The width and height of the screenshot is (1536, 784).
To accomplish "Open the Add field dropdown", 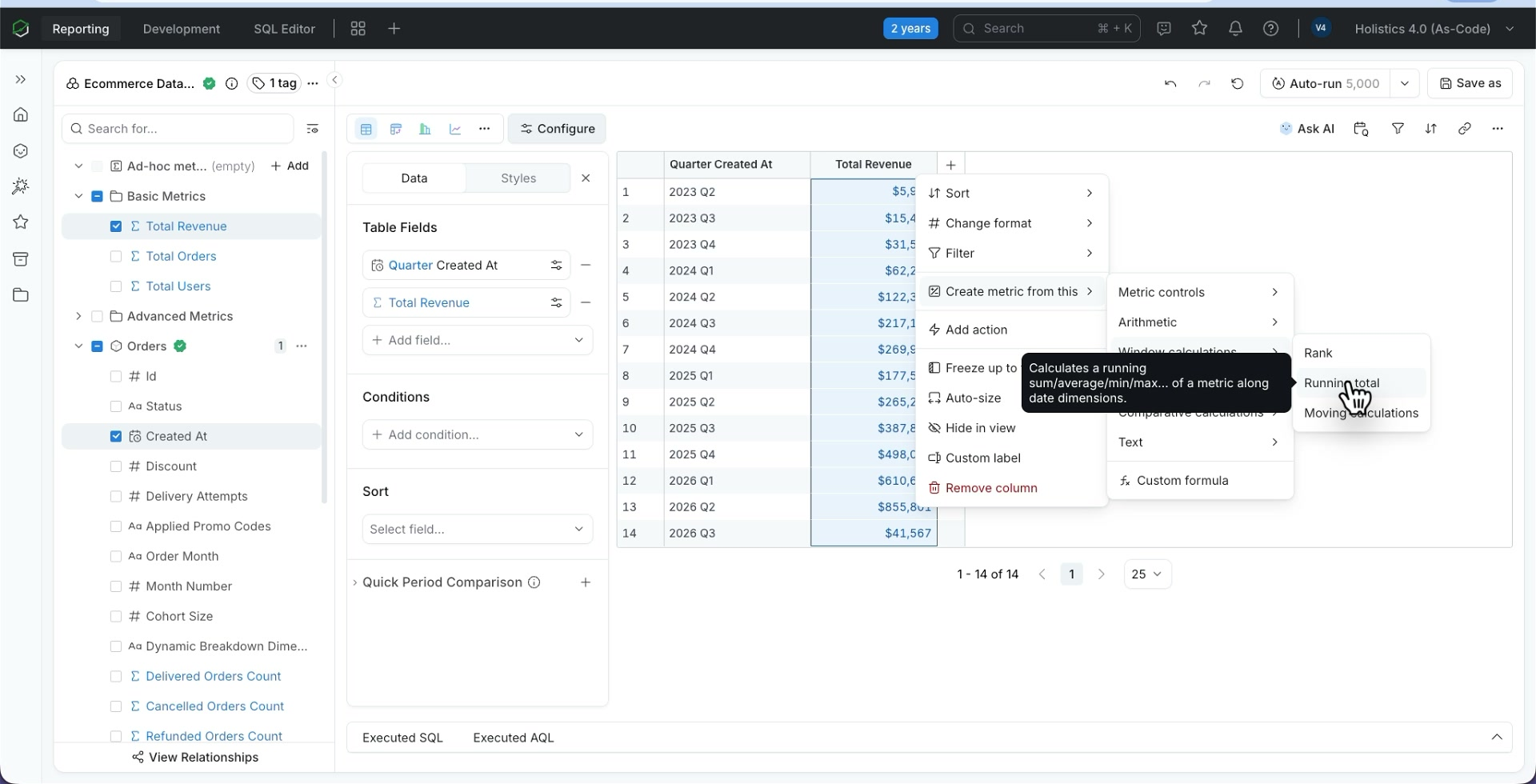I will point(478,340).
